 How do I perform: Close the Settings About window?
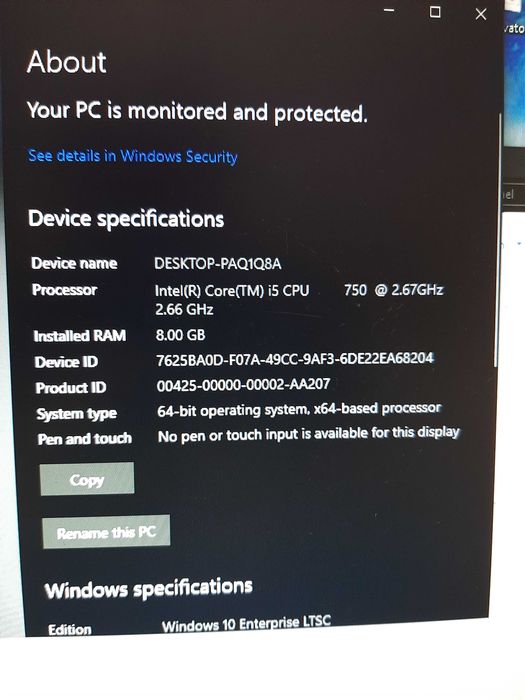[x=481, y=14]
